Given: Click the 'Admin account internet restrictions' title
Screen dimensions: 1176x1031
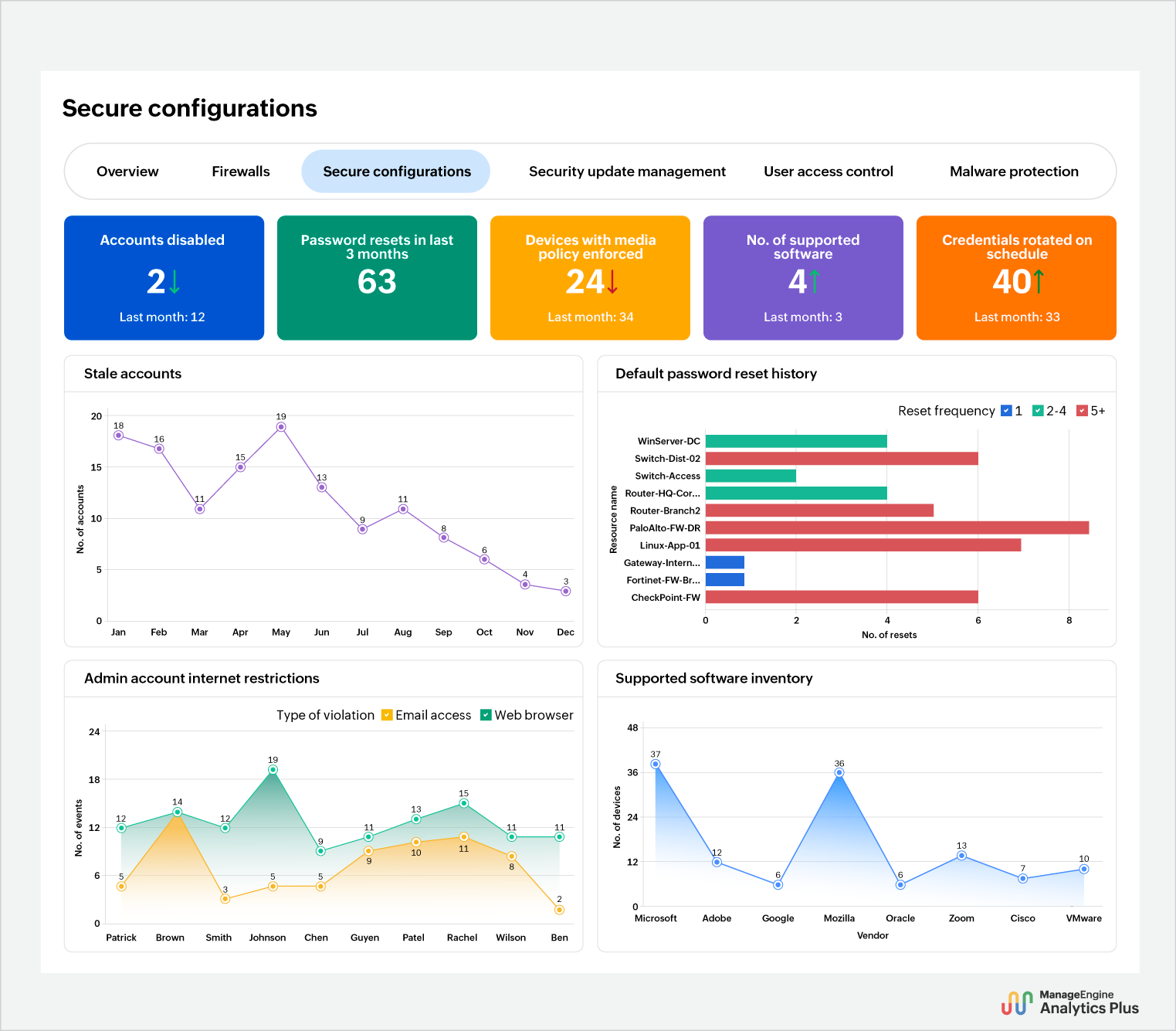Looking at the screenshot, I should point(202,678).
